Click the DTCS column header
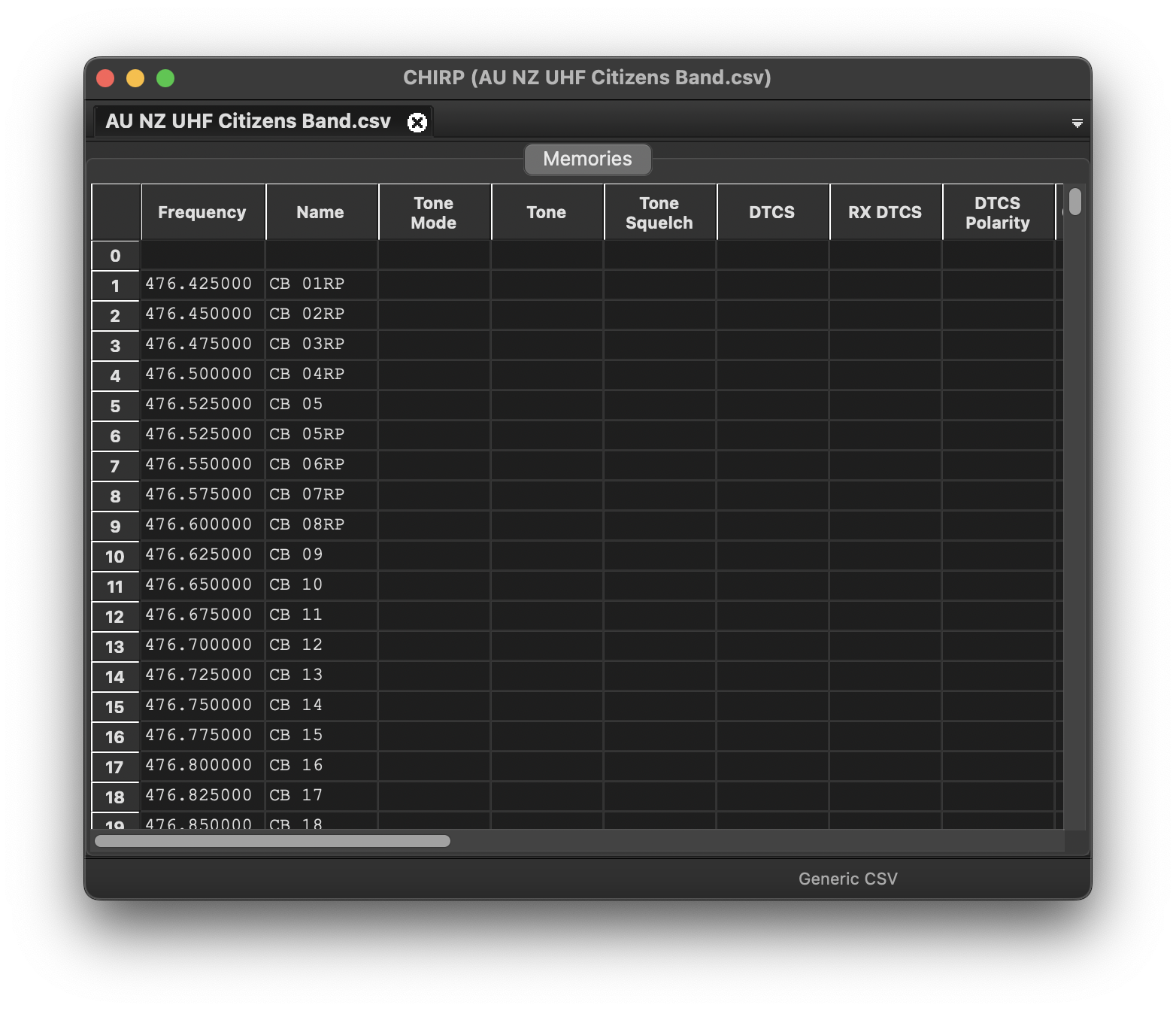Image resolution: width=1176 pixels, height=1011 pixels. click(772, 212)
